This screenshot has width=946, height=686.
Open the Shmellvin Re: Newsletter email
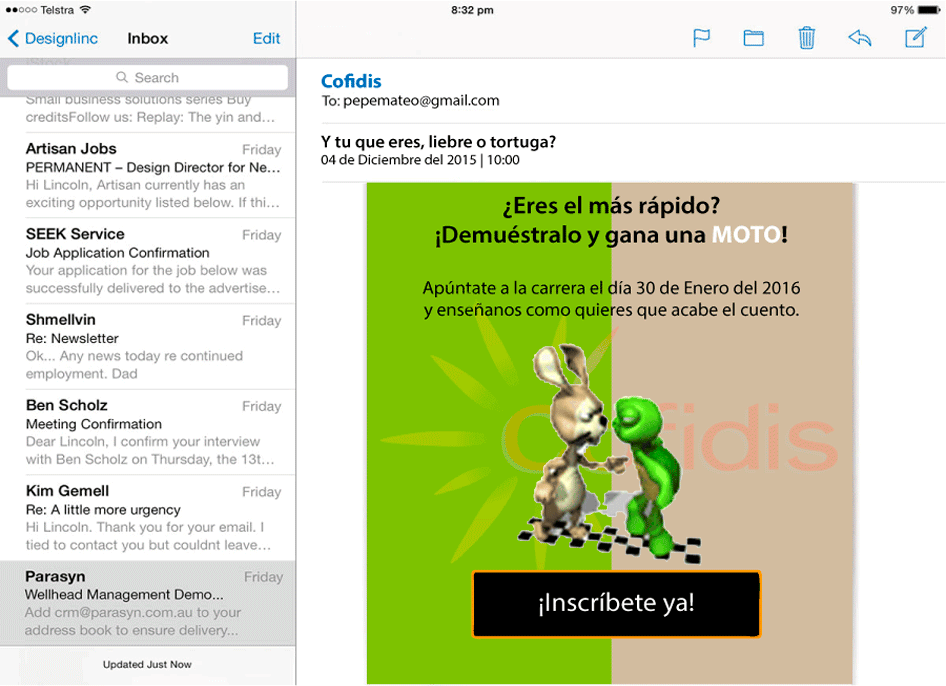click(148, 346)
